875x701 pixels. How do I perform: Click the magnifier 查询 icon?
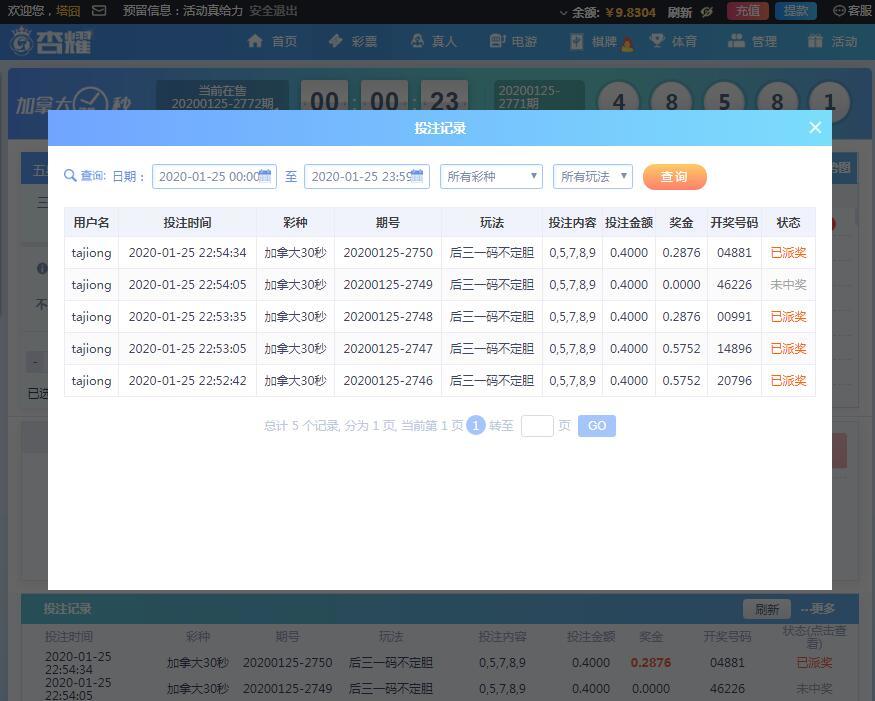[70, 176]
